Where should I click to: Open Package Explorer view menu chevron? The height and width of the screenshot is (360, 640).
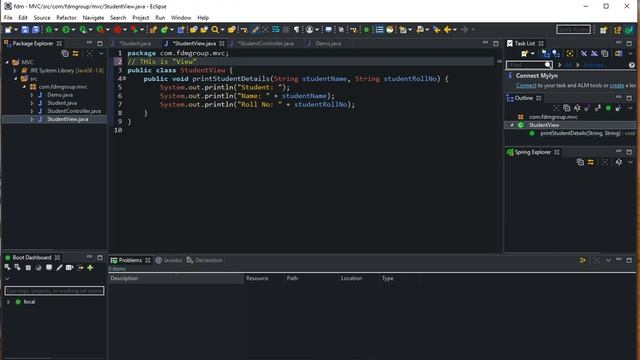coord(101,53)
